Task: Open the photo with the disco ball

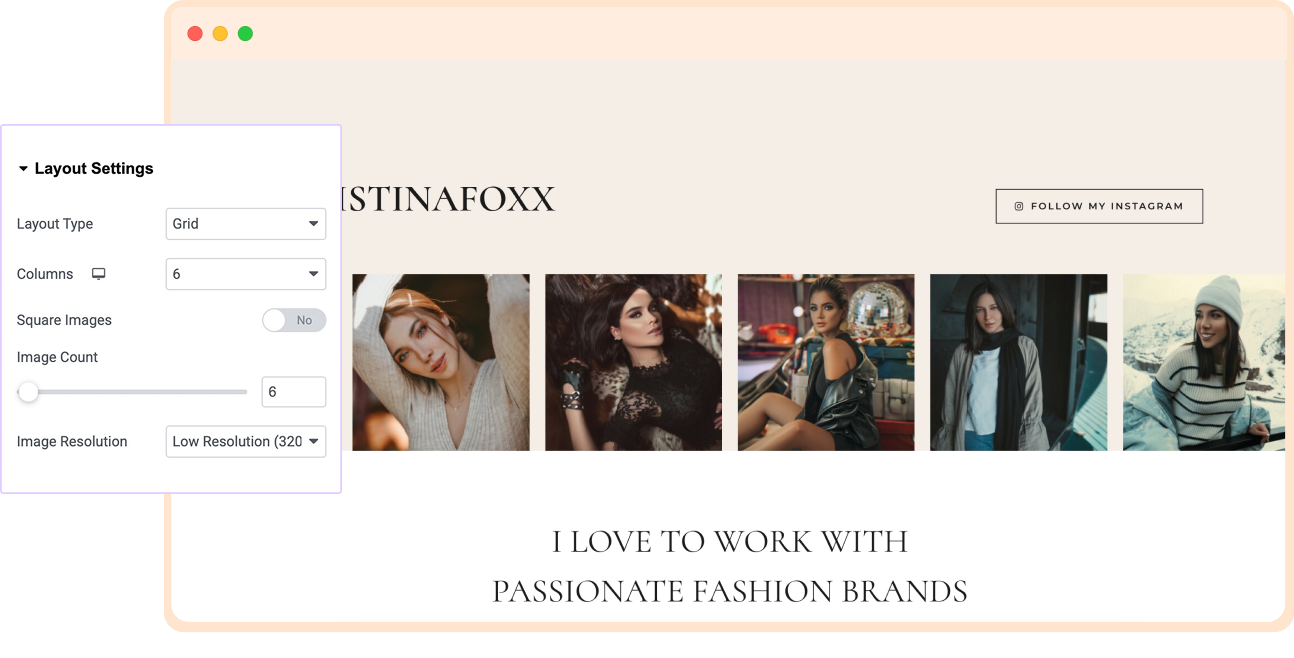Action: tap(826, 362)
